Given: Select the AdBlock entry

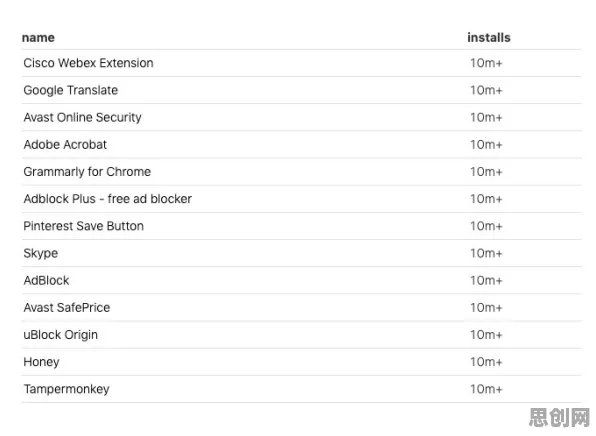Looking at the screenshot, I should tap(46, 281).
